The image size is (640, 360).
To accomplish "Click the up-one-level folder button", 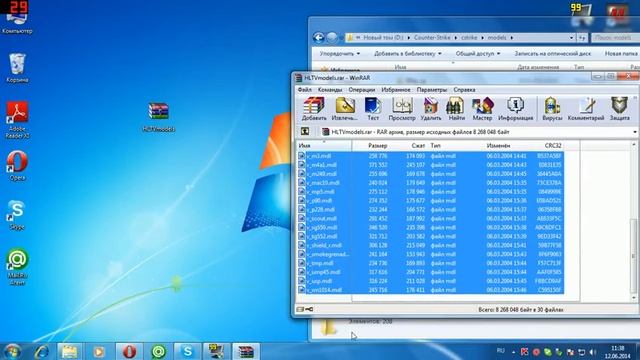I will click(305, 131).
